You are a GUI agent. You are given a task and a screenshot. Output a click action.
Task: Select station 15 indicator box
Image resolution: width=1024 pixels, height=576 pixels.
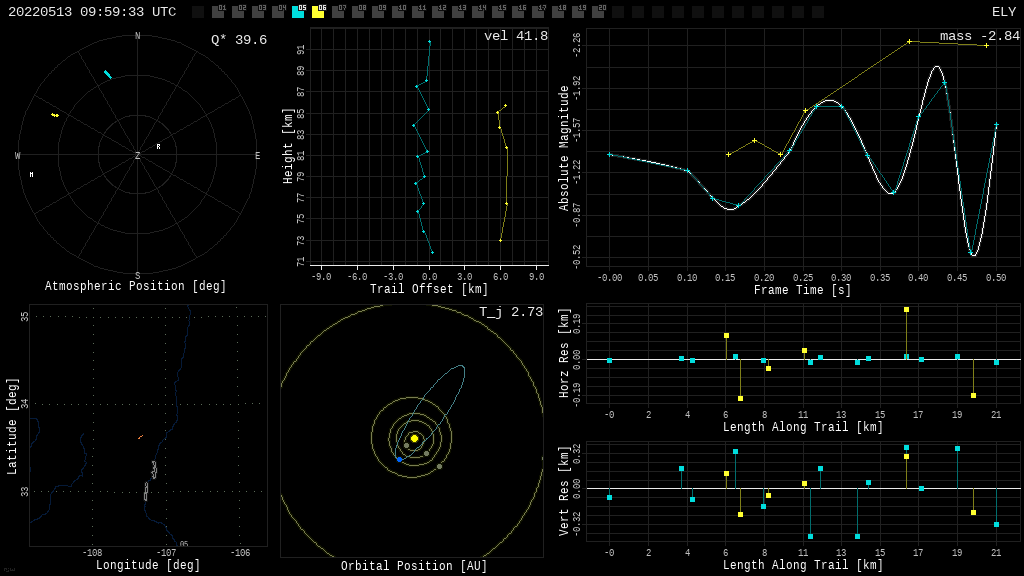tap(498, 12)
